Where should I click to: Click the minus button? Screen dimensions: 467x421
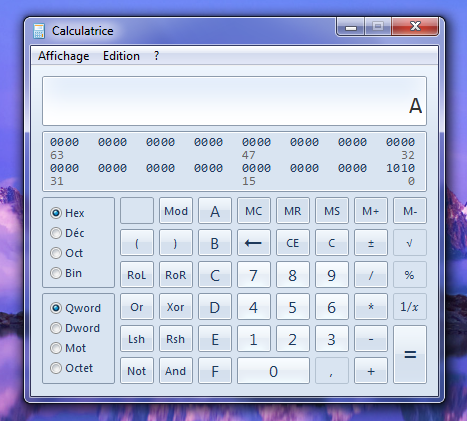point(371,339)
